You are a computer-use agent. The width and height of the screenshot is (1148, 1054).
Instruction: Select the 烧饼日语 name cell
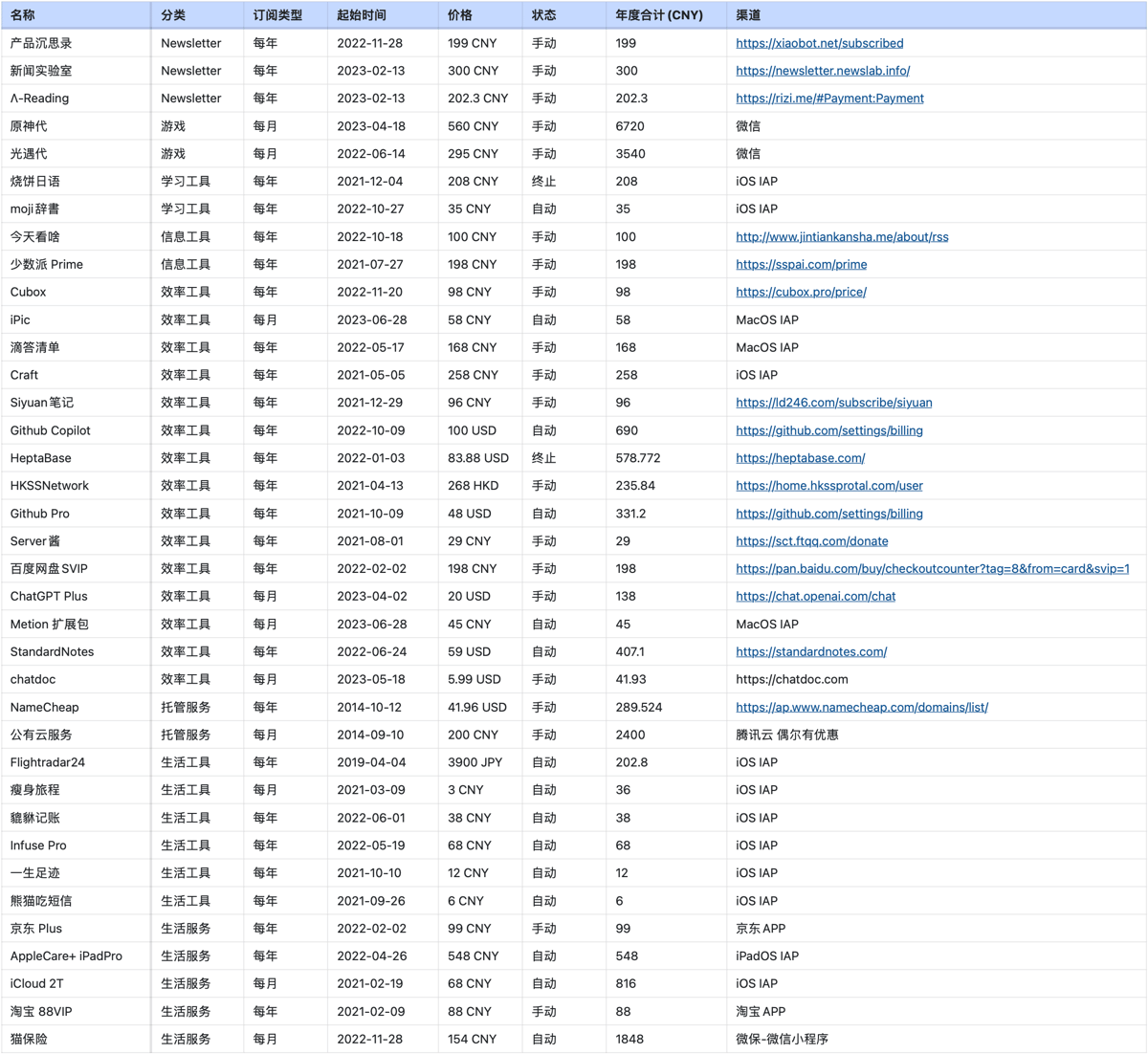(76, 182)
